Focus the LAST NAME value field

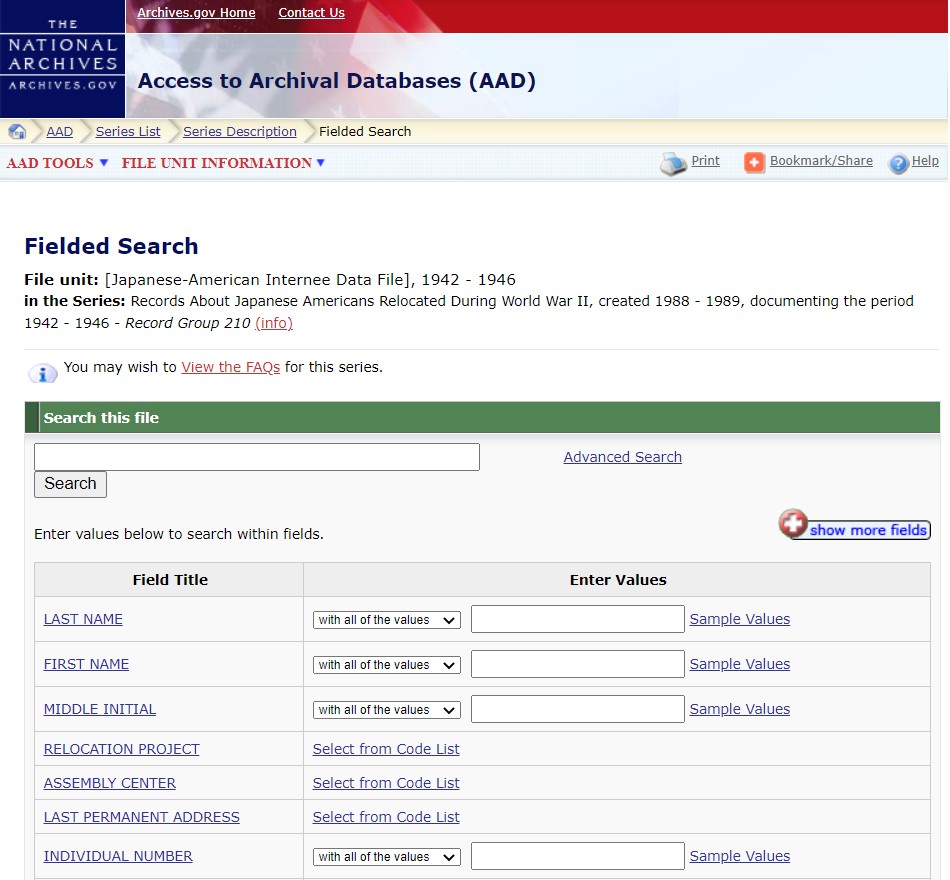[577, 620]
